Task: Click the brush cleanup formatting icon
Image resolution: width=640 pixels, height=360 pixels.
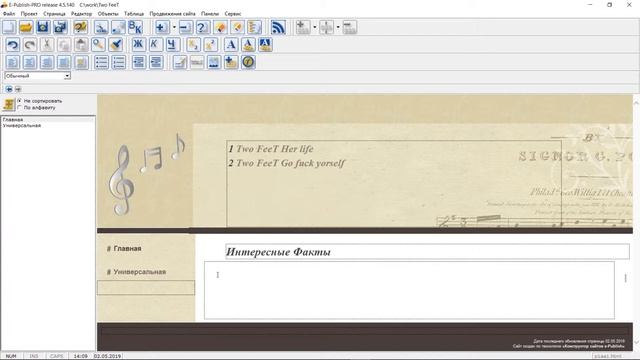Action: click(x=116, y=44)
